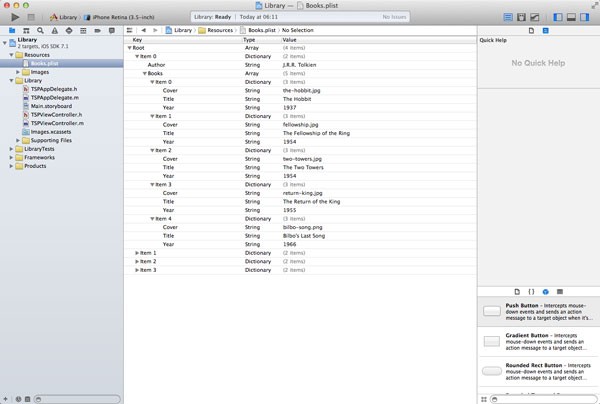Show the Issue navigator warning icon
This screenshot has height=404, width=600.
click(x=55, y=30)
